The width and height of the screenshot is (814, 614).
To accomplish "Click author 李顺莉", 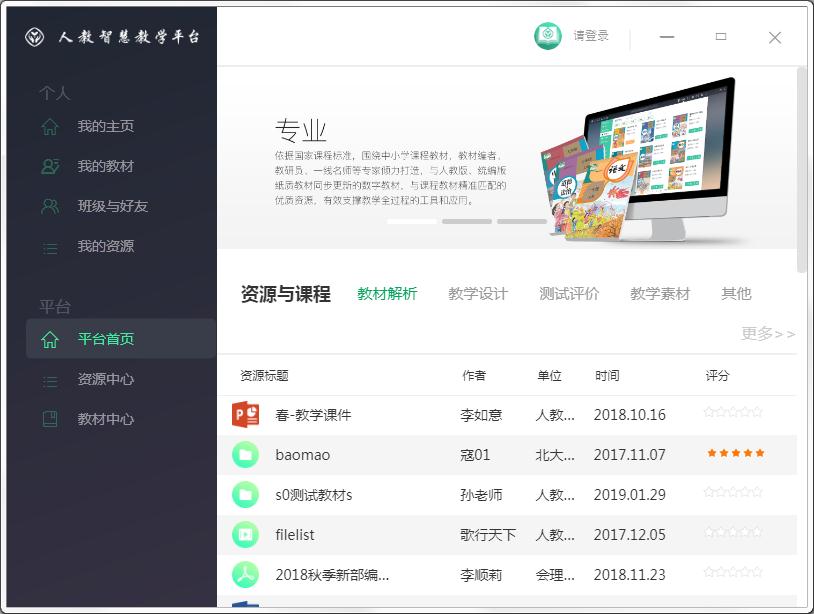I will point(481,575).
